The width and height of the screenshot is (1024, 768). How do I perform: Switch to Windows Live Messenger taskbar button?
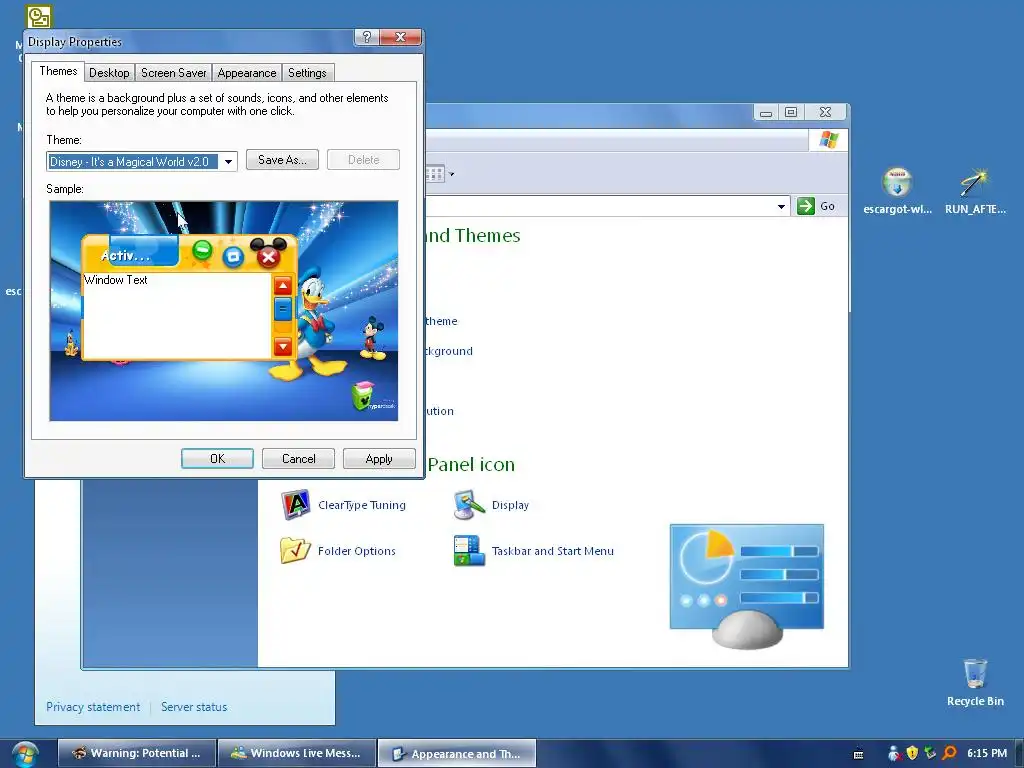pyautogui.click(x=296, y=753)
